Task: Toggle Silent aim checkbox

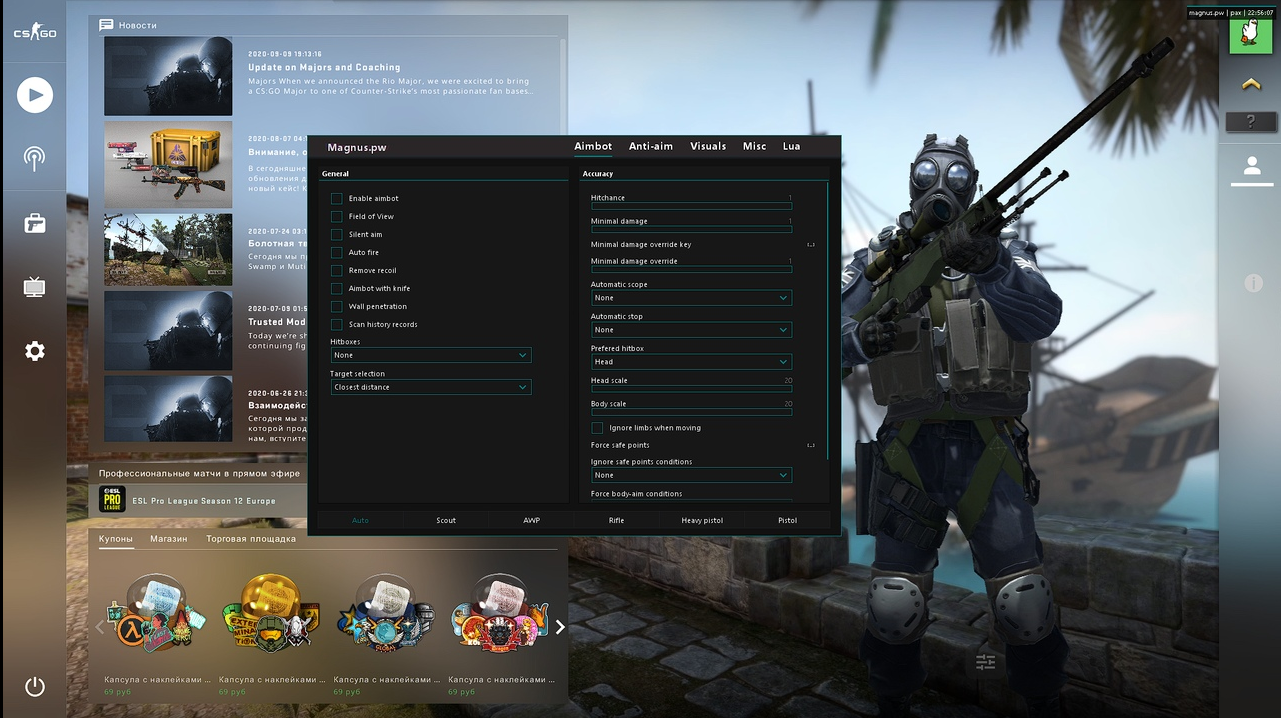Action: pos(336,235)
